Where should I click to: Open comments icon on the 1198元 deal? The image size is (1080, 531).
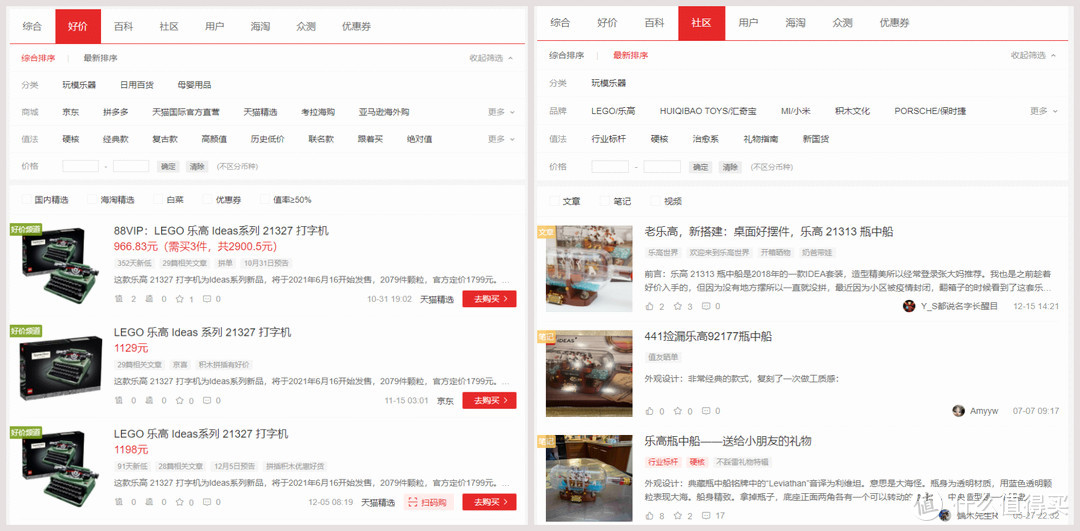pos(207,502)
